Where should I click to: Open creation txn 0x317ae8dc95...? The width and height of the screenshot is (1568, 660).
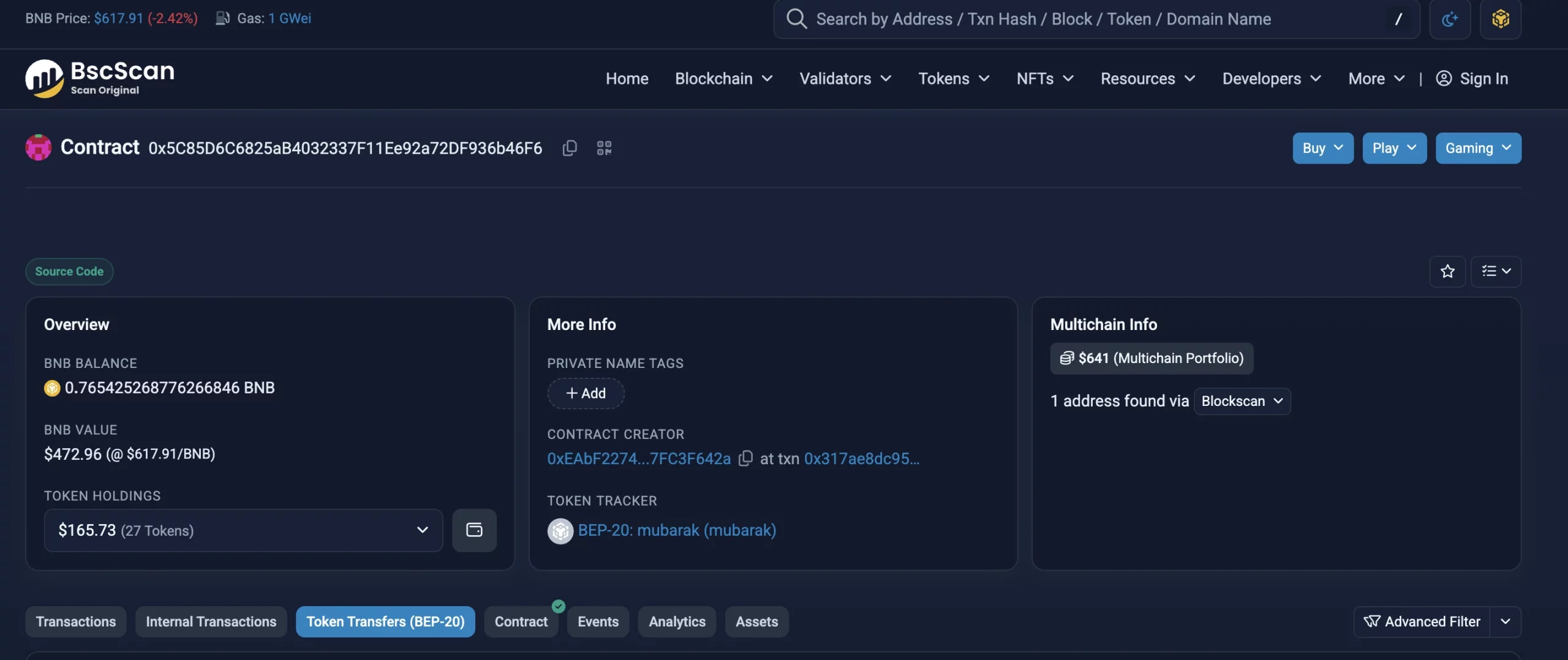coord(861,459)
